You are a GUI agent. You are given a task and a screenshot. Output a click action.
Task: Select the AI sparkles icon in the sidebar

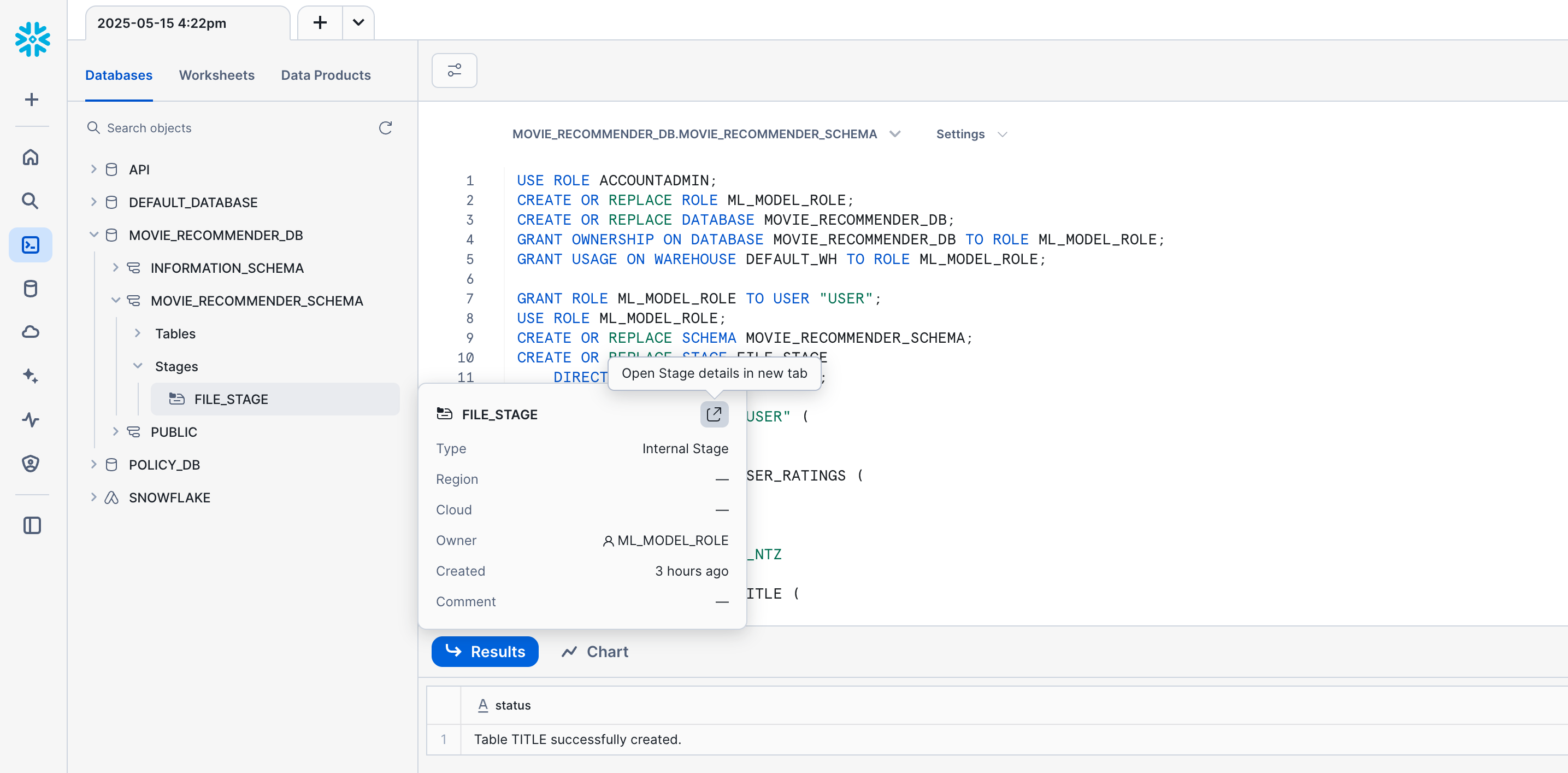coord(31,376)
